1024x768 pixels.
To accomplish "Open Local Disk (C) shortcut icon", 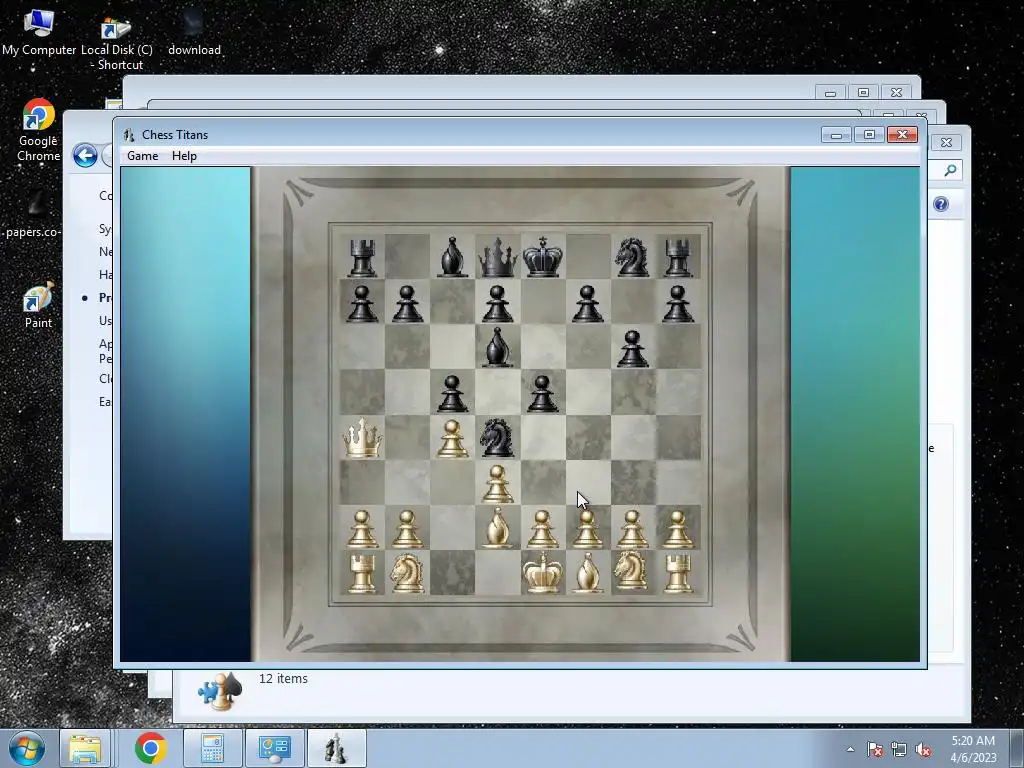I will [x=116, y=43].
